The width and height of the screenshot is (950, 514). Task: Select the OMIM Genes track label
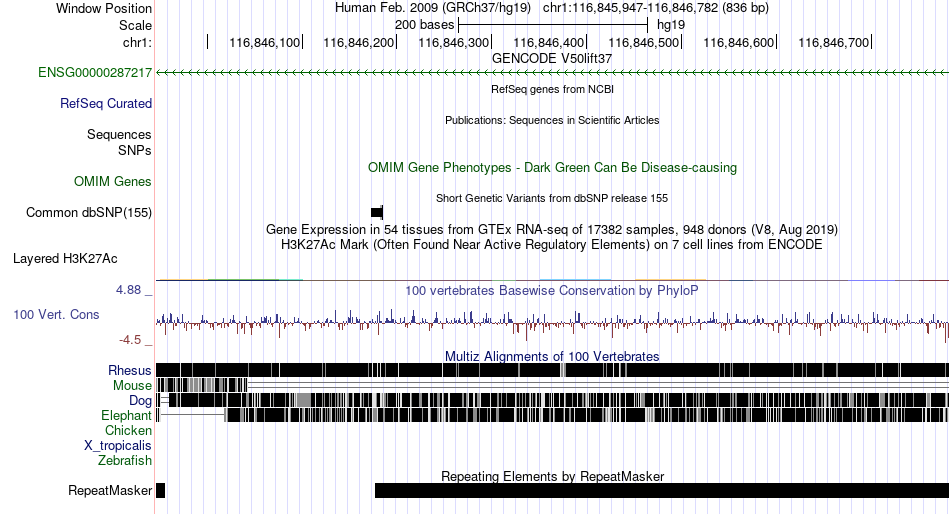(x=113, y=181)
